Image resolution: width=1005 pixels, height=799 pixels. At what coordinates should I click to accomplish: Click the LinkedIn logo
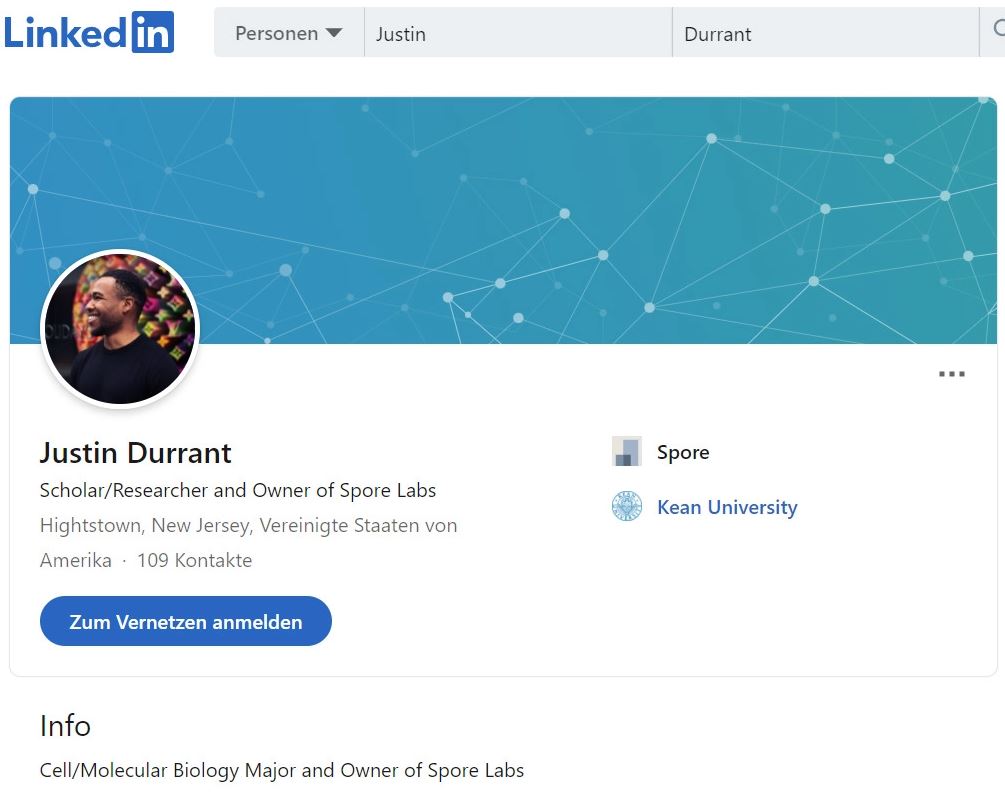[88, 32]
